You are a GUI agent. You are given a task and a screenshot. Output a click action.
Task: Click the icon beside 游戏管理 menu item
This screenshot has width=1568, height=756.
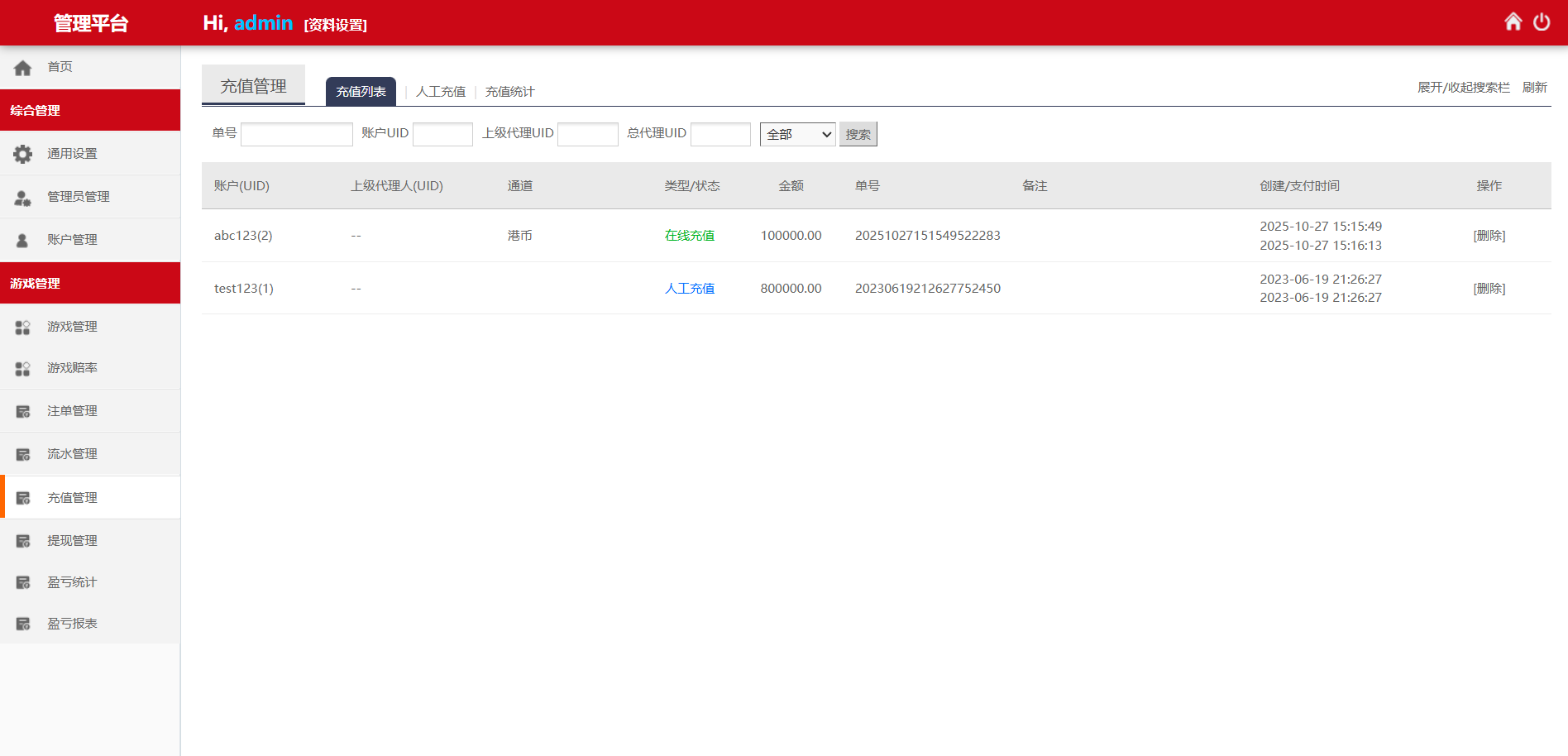pyautogui.click(x=22, y=327)
